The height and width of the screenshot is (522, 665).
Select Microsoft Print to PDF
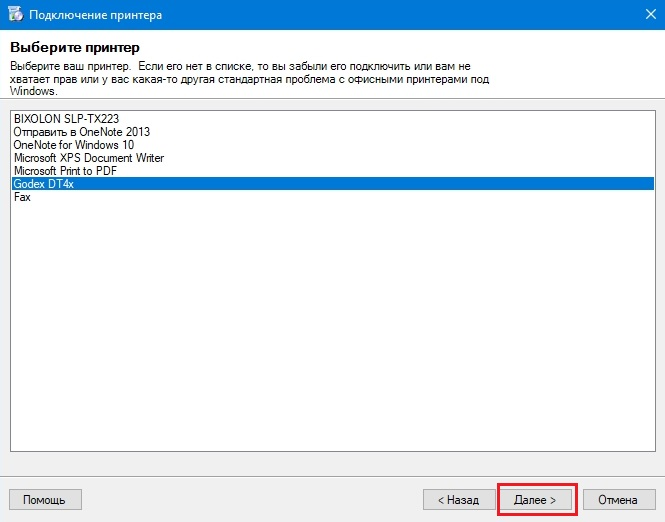(x=333, y=170)
